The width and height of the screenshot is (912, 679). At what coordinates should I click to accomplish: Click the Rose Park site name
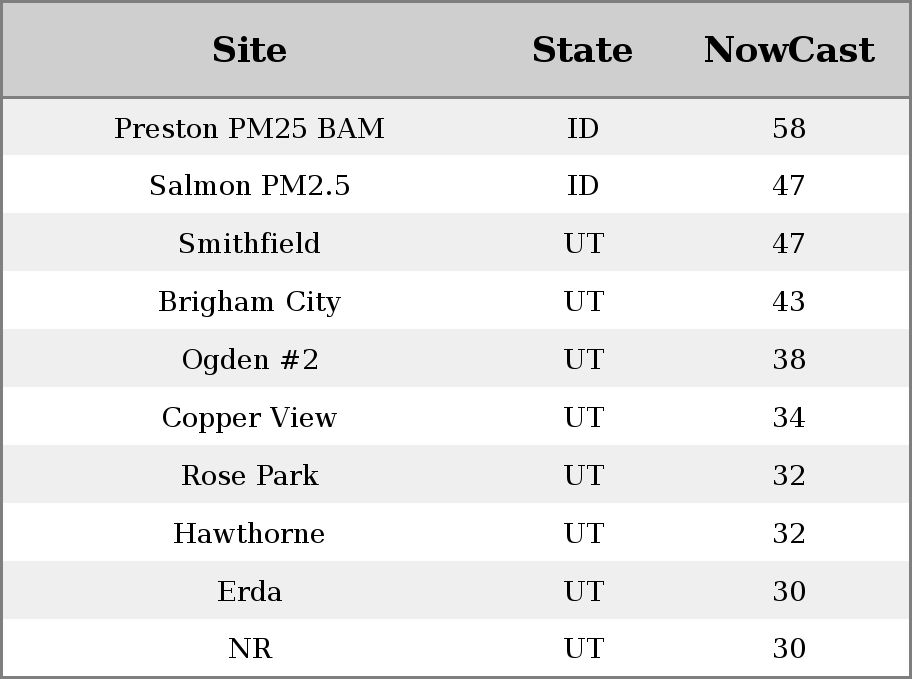[x=249, y=476]
